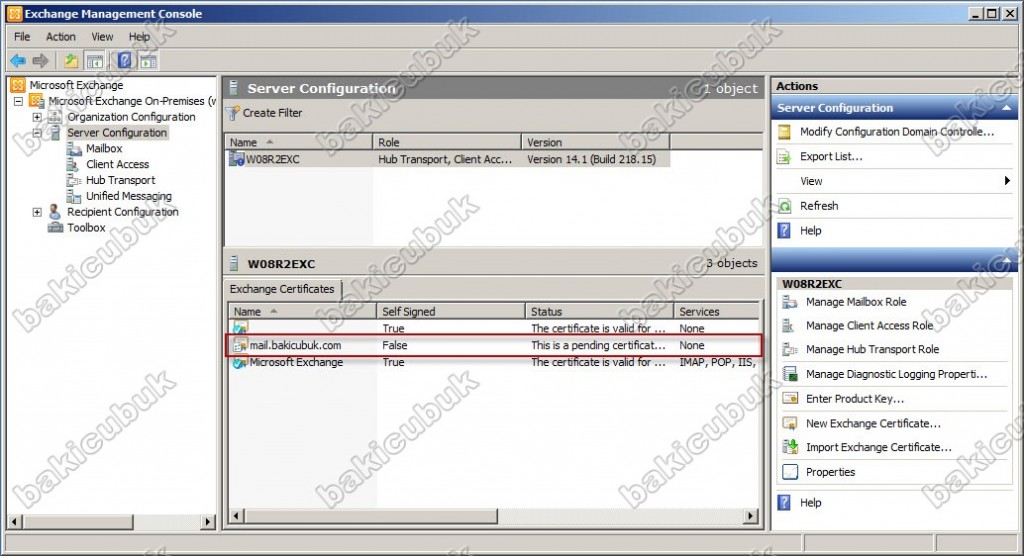The image size is (1024, 556).
Task: Expand the Organization Configuration node
Action: point(37,117)
